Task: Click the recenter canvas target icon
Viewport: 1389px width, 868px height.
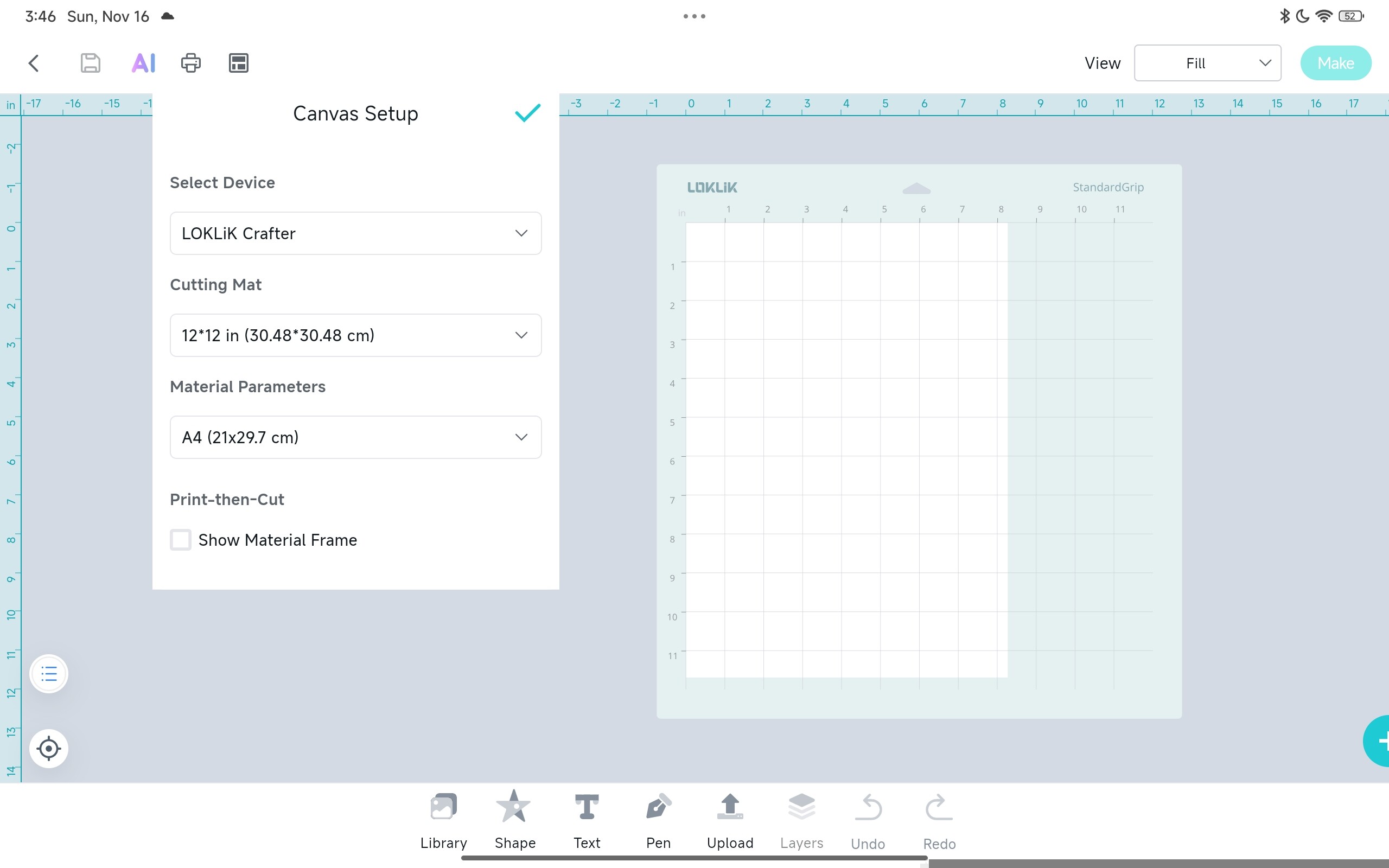Action: [49, 748]
